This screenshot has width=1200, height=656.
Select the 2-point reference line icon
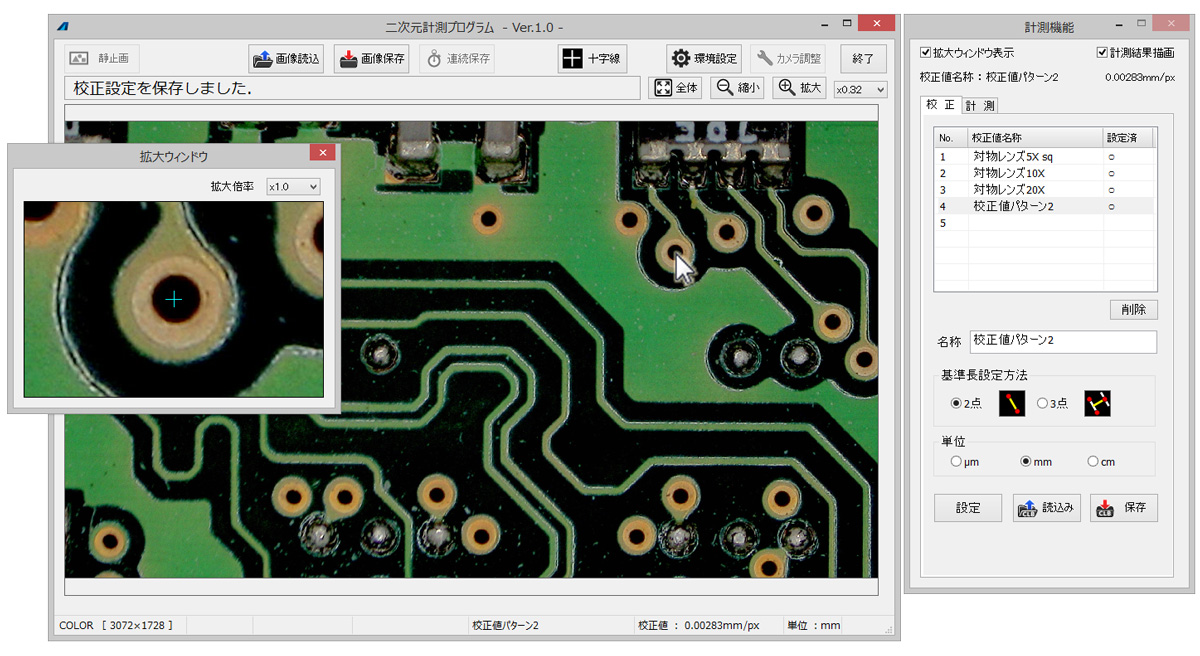tap(1012, 404)
